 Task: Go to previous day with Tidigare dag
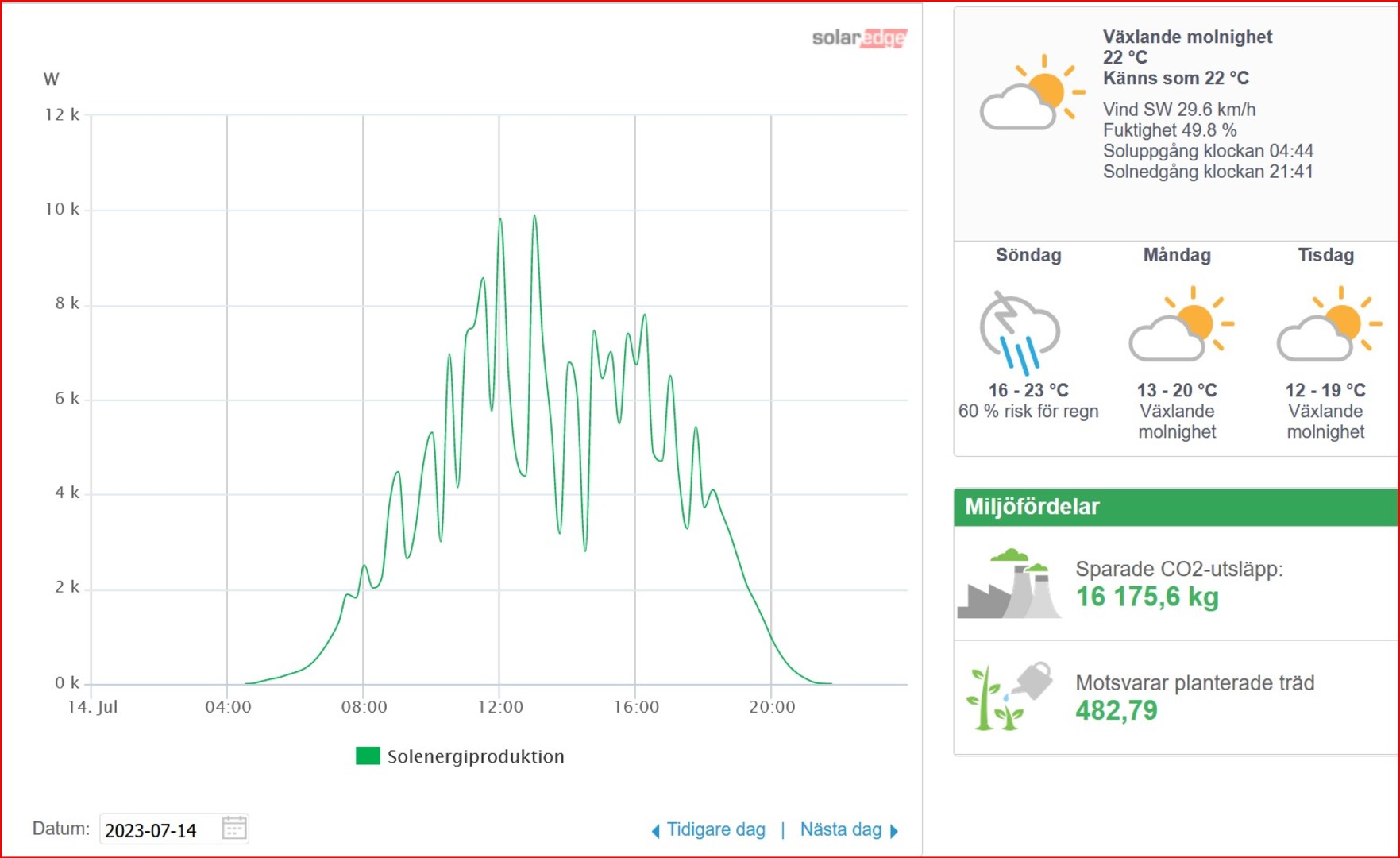pyautogui.click(x=715, y=829)
